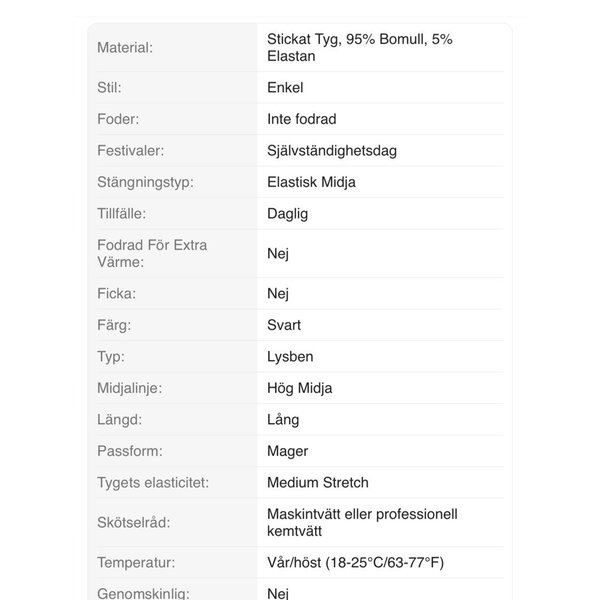This screenshot has width=600, height=600.
Task: Click the Stängningstyp label
Action: point(145,182)
